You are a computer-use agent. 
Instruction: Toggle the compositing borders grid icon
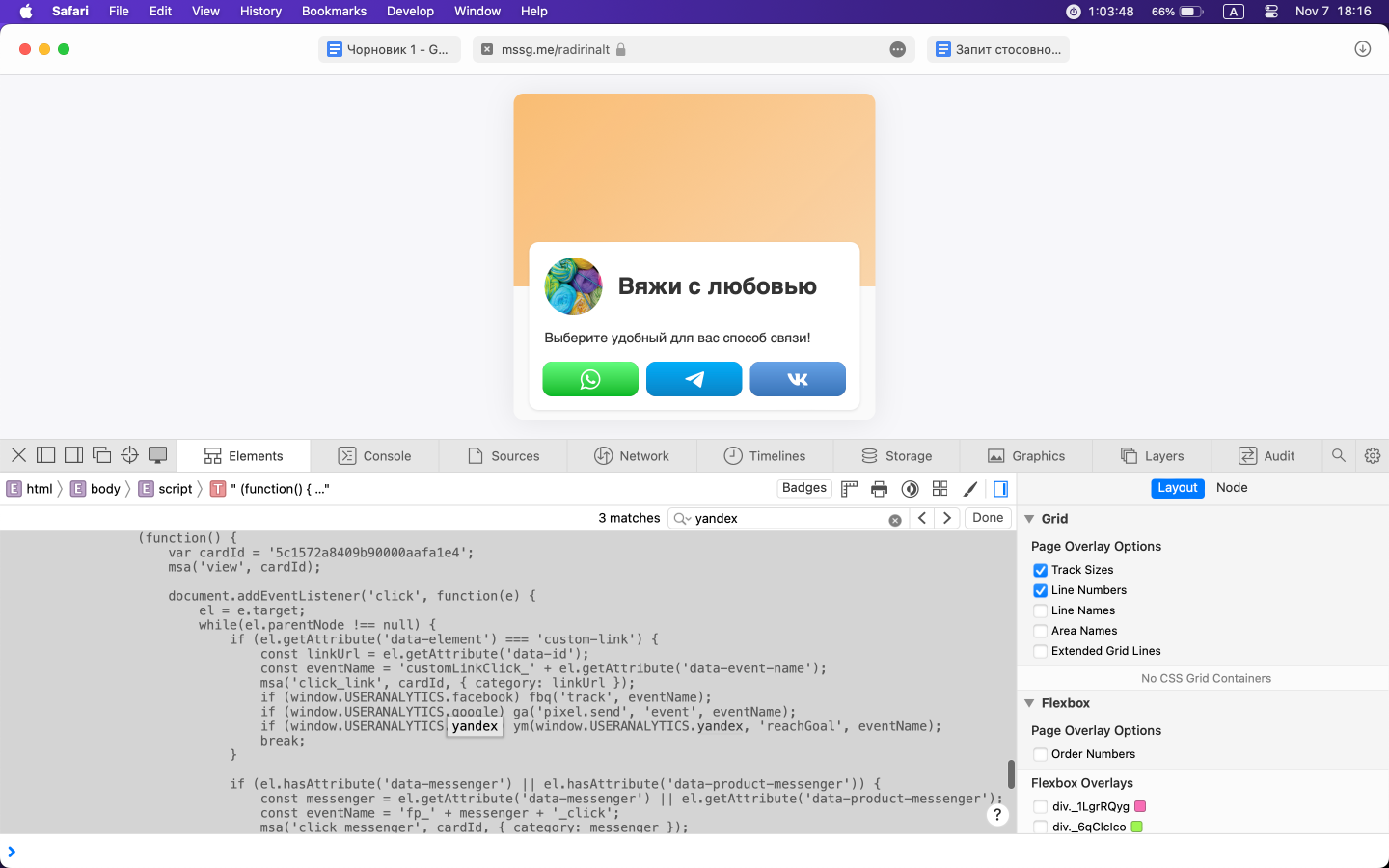click(x=940, y=489)
